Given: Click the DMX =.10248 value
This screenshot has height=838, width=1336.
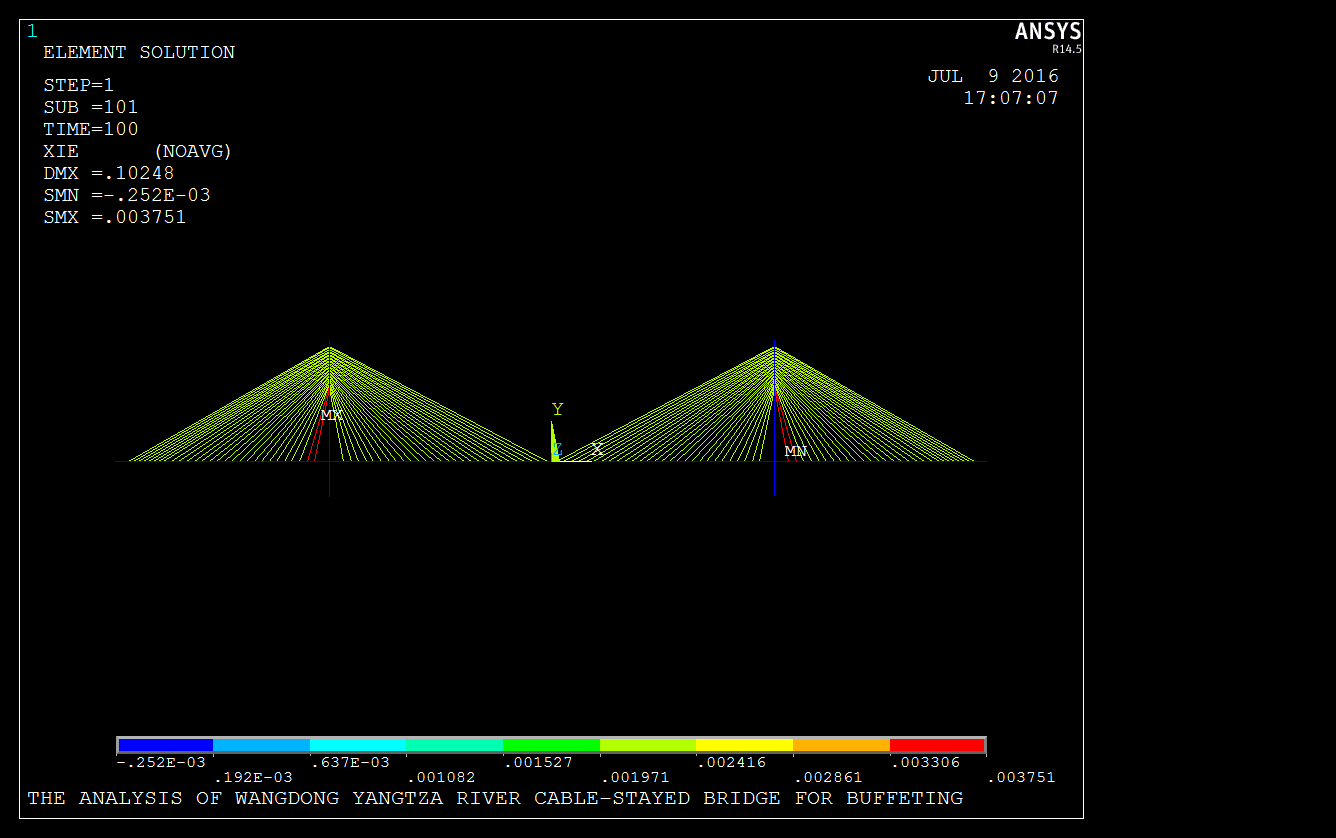Looking at the screenshot, I should (x=109, y=173).
